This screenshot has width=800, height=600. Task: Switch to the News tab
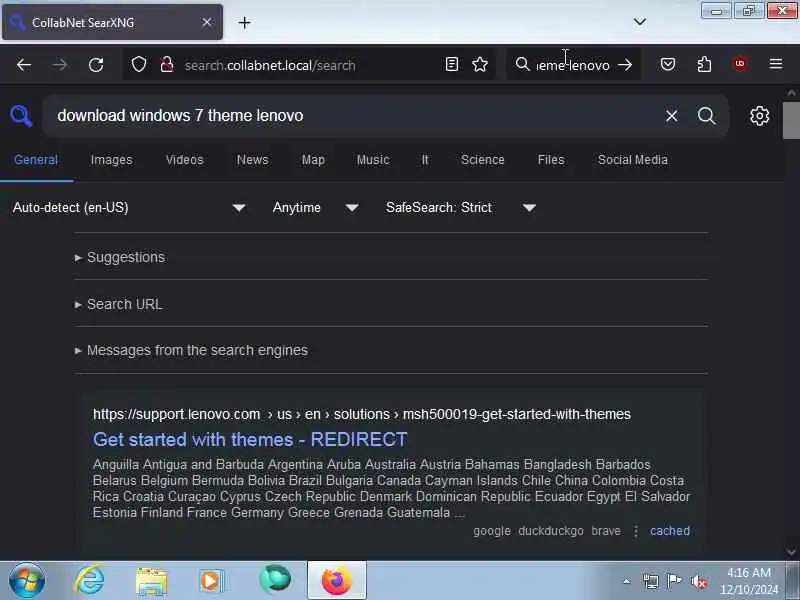click(253, 160)
